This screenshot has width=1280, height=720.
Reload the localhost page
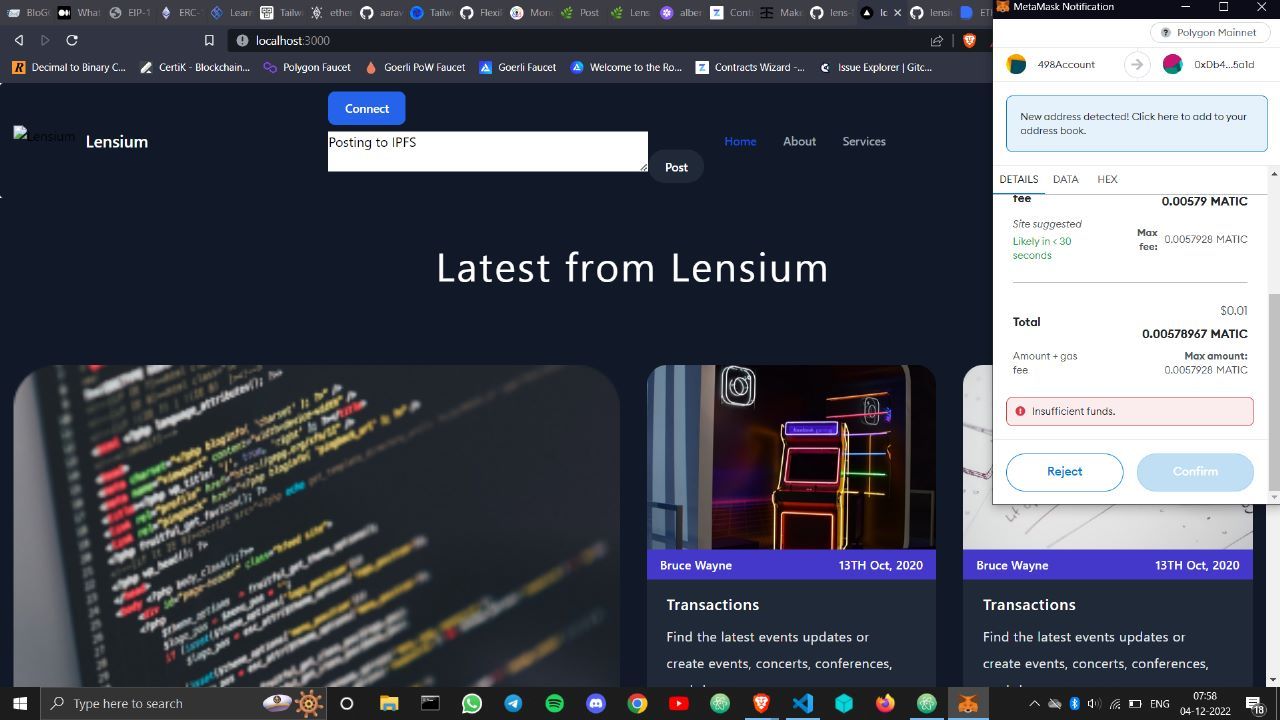coord(72,40)
